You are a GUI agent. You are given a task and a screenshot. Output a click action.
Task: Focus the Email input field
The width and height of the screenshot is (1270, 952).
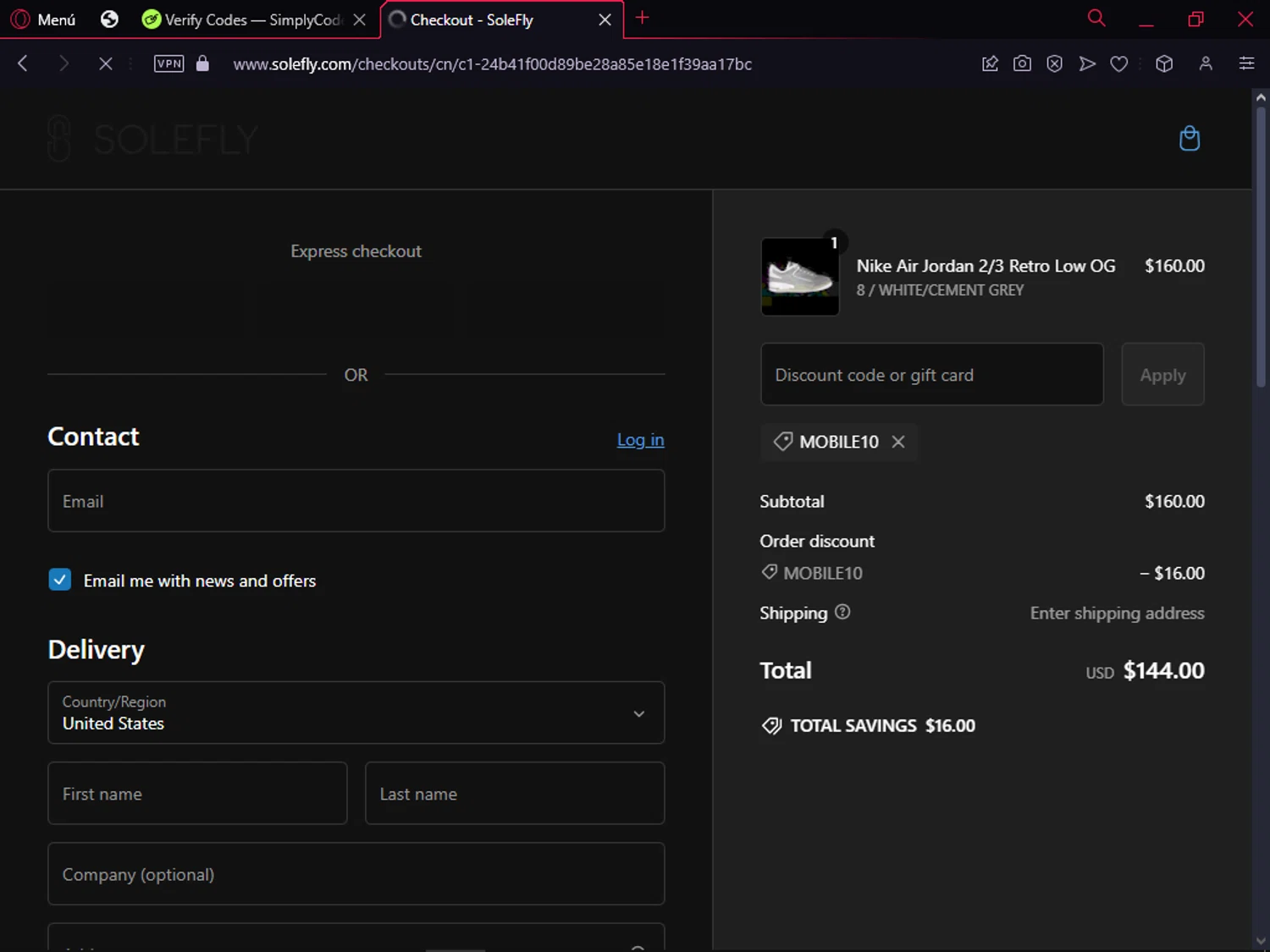356,501
